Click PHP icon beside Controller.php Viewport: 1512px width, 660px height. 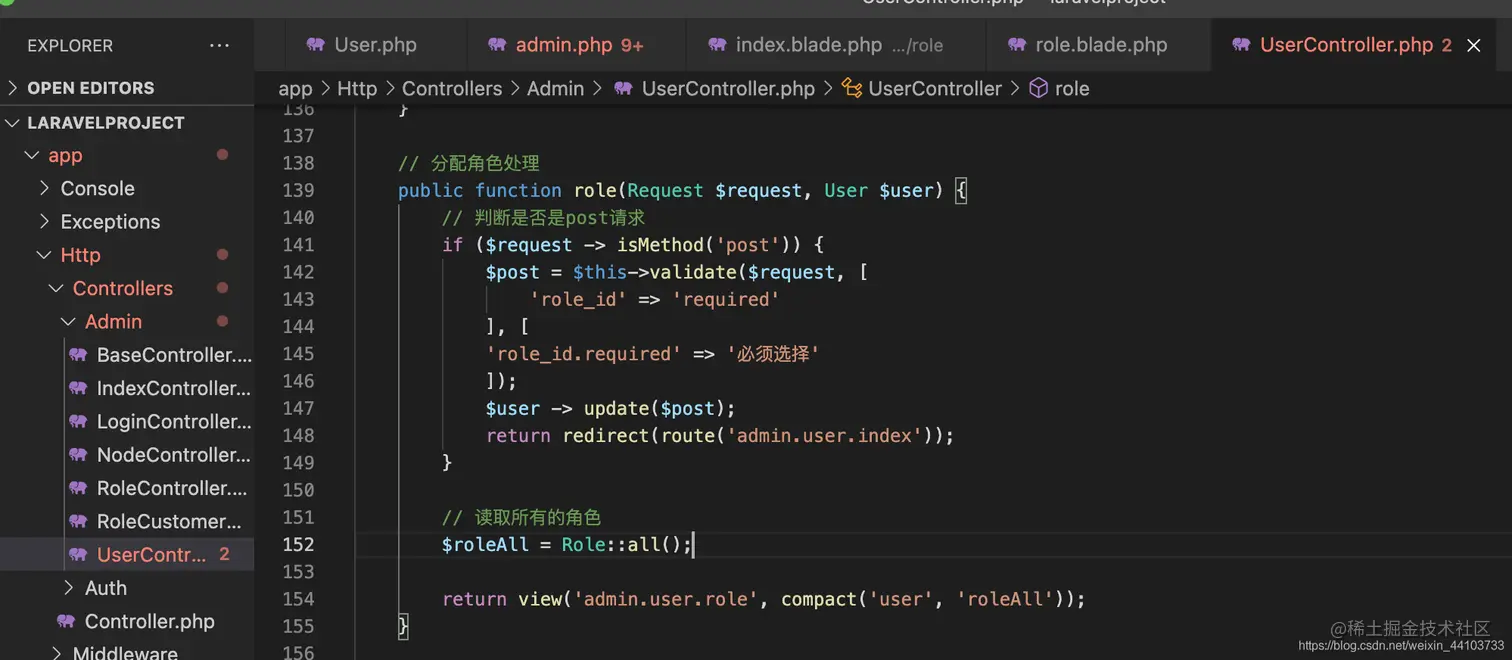pos(66,621)
